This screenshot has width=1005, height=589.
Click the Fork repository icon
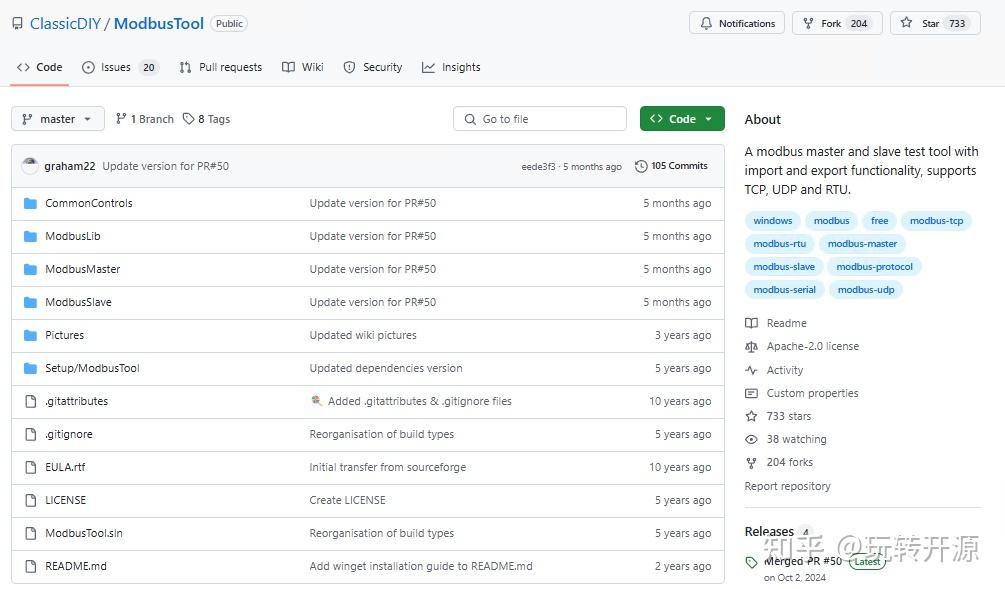(809, 23)
